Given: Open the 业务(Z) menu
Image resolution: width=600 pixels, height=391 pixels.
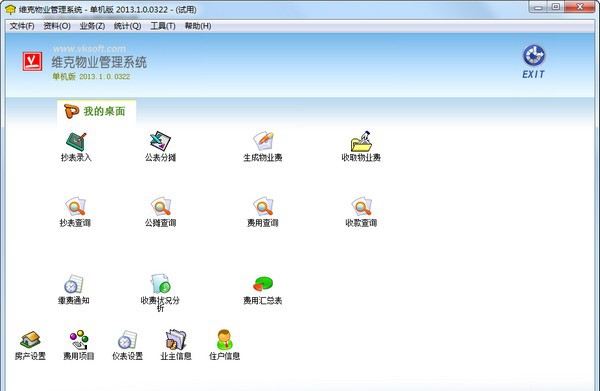Looking at the screenshot, I should 92,26.
